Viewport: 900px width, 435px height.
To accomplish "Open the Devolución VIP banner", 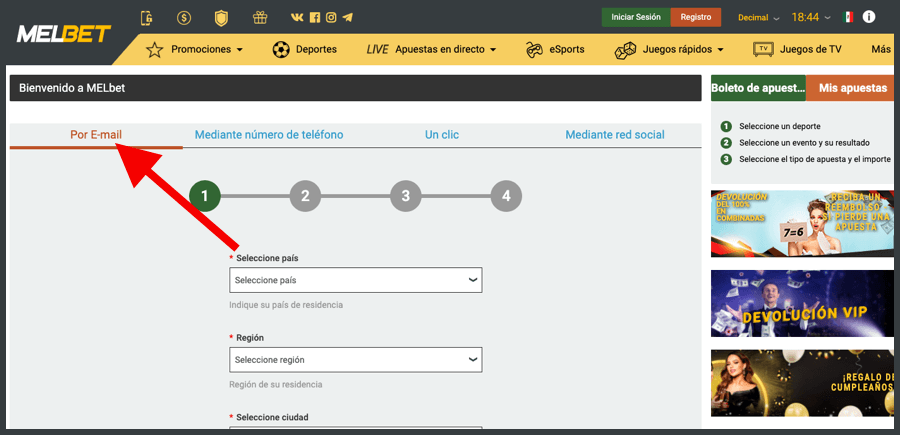I will click(x=800, y=304).
